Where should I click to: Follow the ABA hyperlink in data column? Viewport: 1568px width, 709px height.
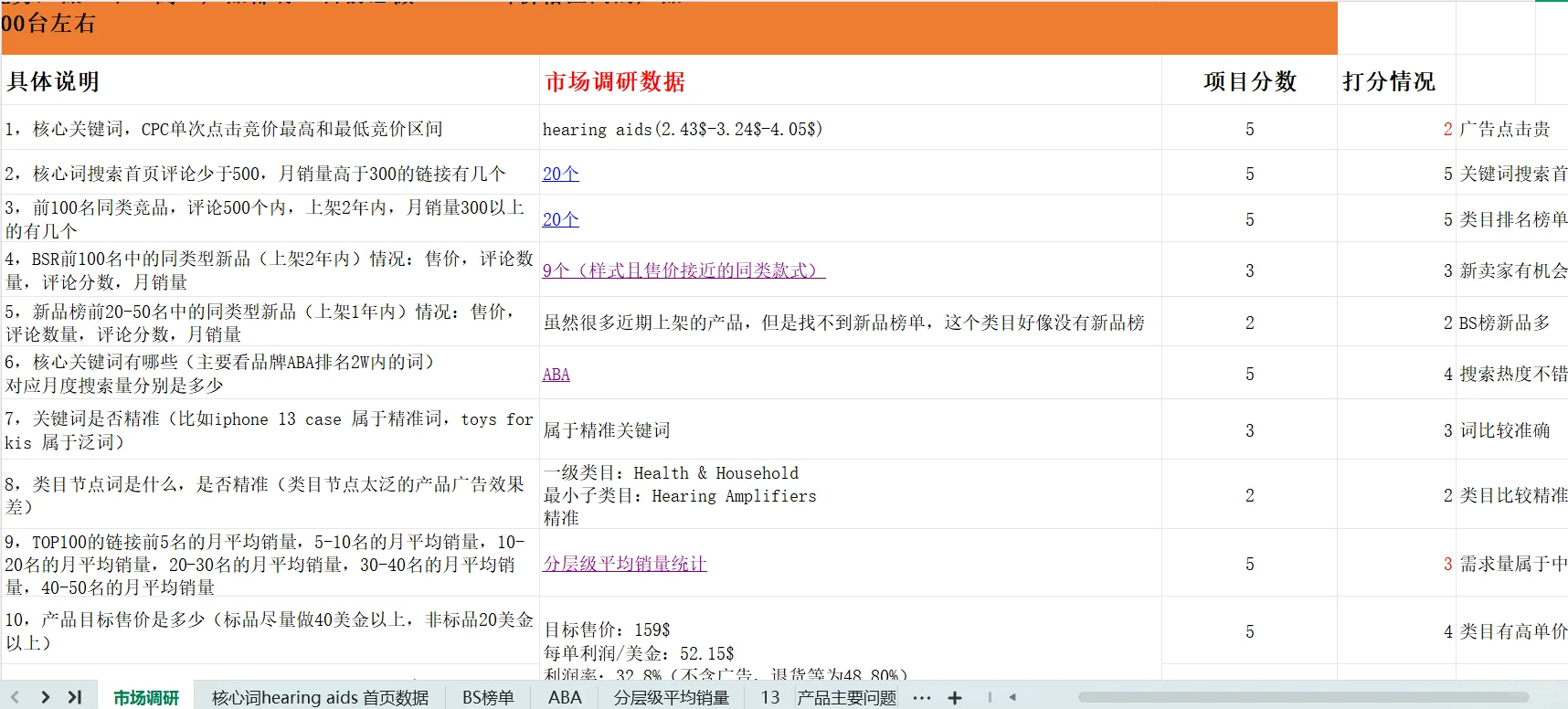pyautogui.click(x=556, y=374)
